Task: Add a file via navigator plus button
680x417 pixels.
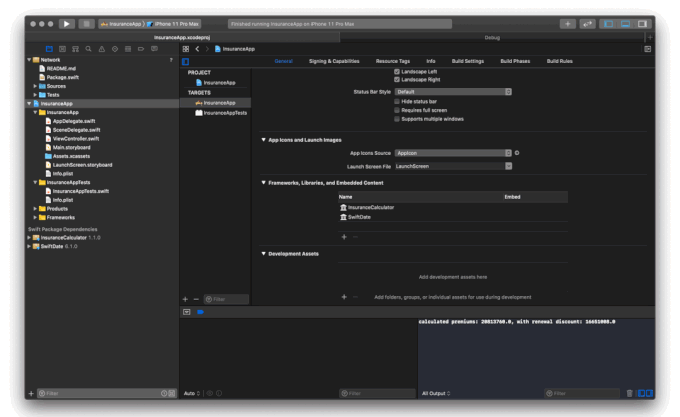Action: pos(31,394)
